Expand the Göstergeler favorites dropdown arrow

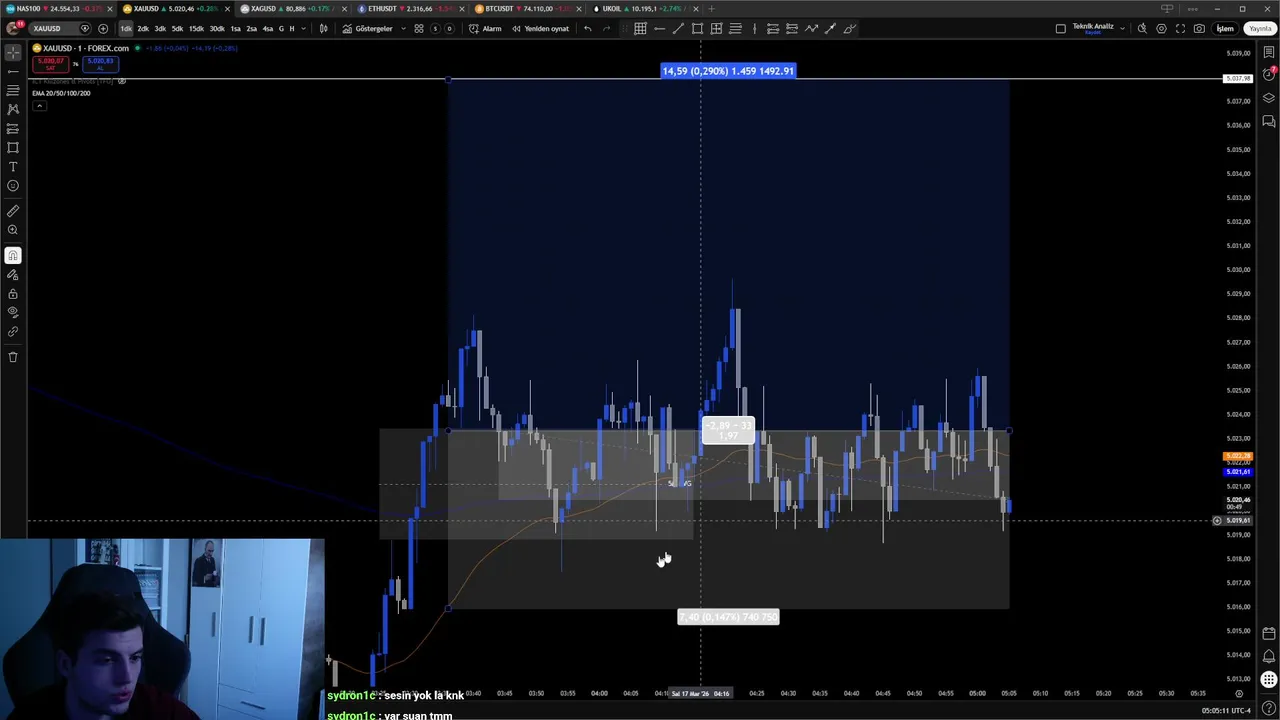[x=403, y=28]
